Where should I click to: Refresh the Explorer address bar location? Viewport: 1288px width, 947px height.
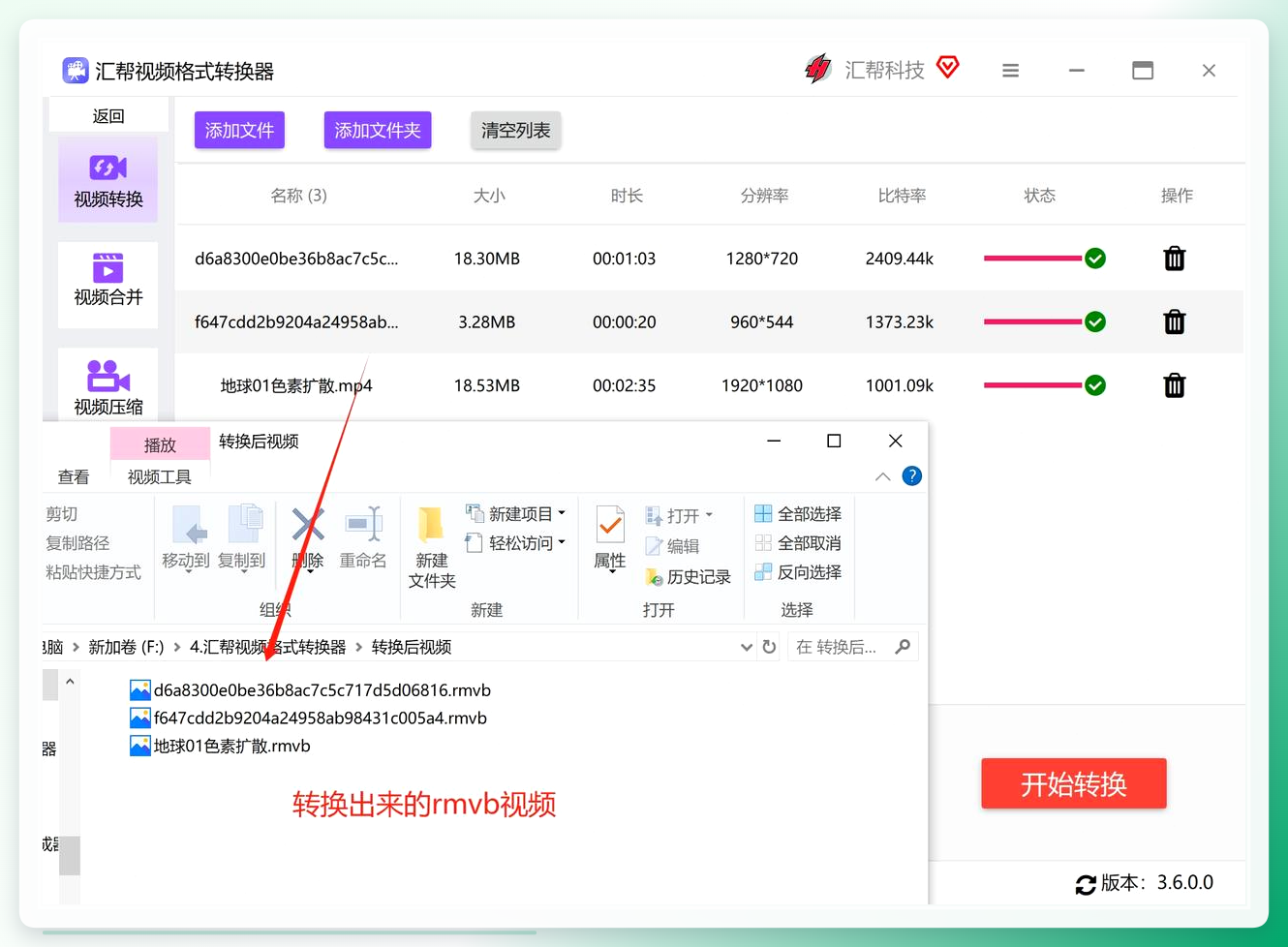point(769,647)
